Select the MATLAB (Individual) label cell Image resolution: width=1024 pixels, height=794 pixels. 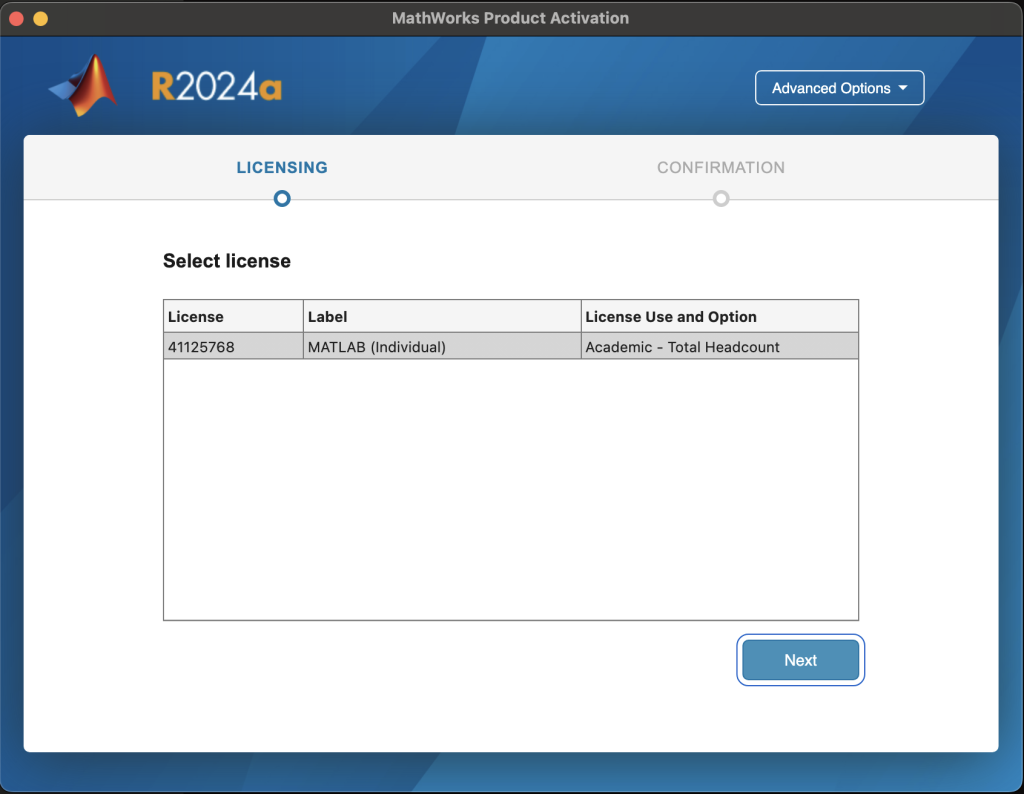[x=442, y=347]
